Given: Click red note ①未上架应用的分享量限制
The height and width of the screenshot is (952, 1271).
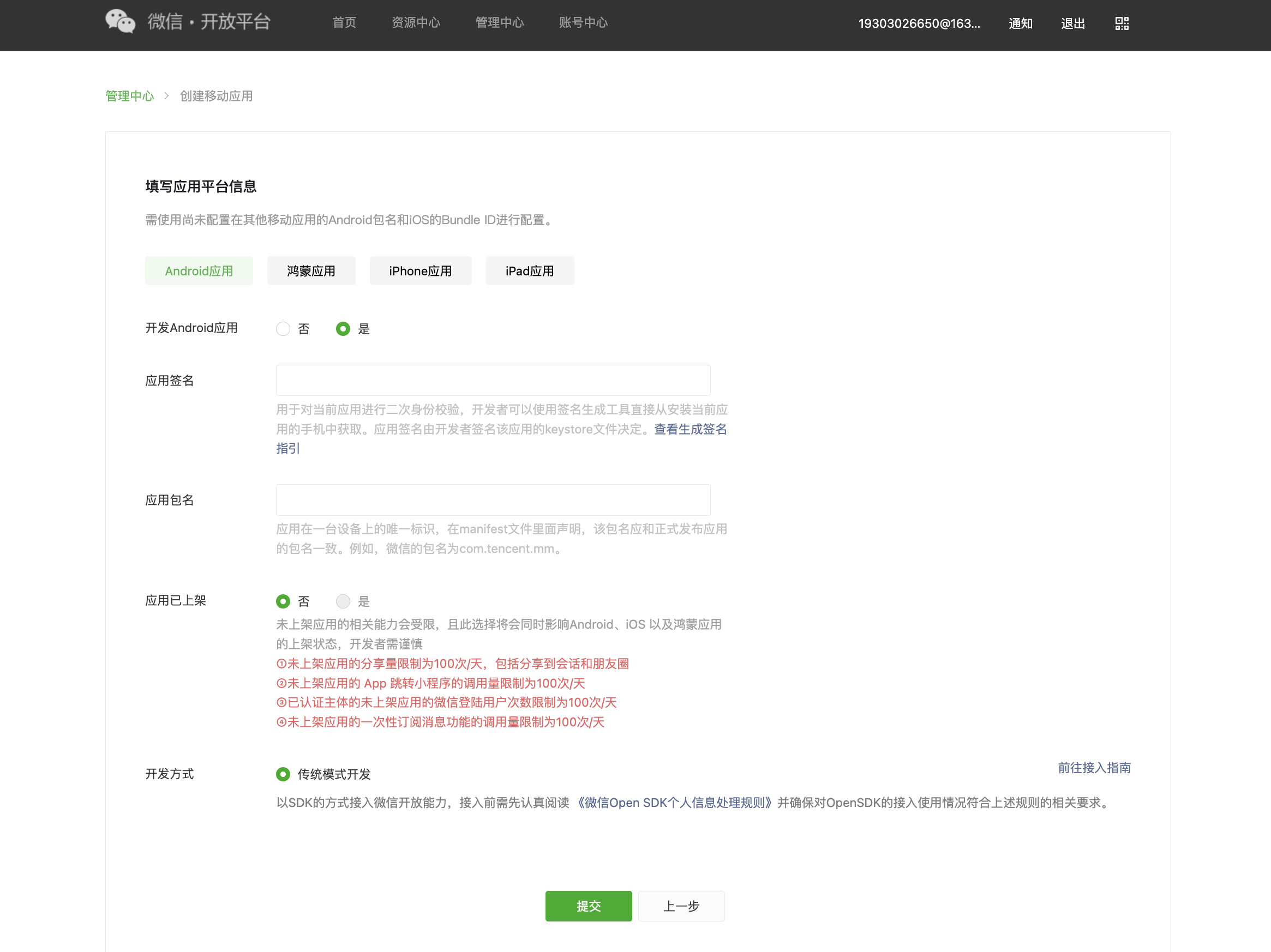Looking at the screenshot, I should [x=452, y=664].
